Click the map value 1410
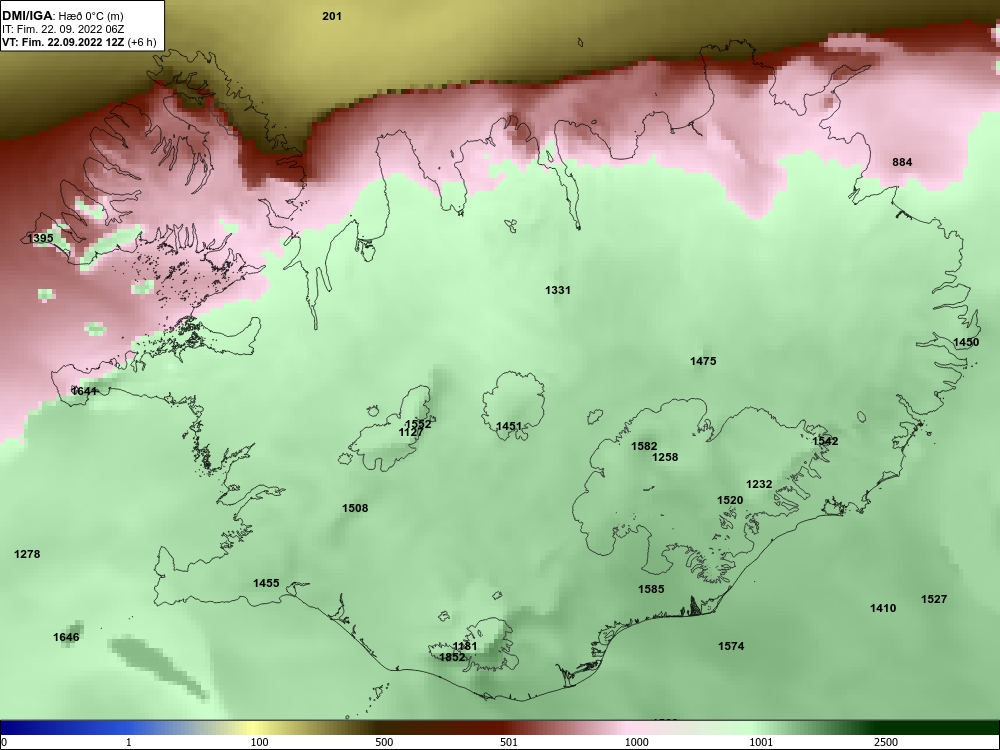 (x=883, y=608)
